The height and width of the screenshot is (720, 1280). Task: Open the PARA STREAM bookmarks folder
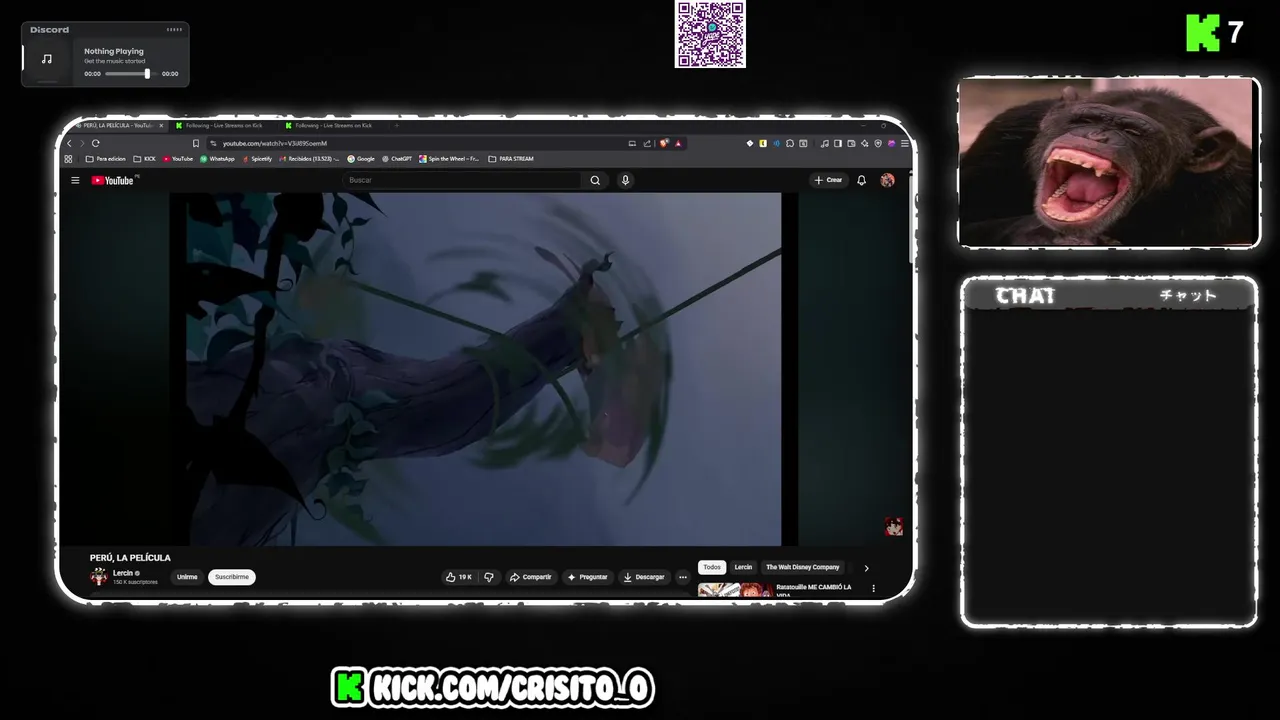(511, 158)
